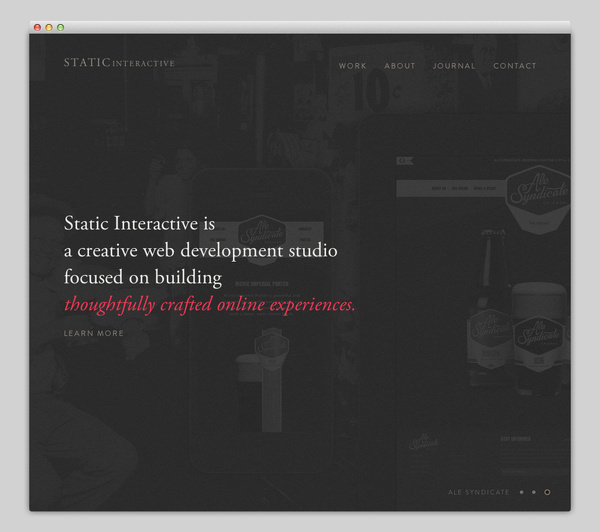Click the headline text 'Static Interactive is'
Image resolution: width=600 pixels, height=532 pixels.
coord(140,224)
